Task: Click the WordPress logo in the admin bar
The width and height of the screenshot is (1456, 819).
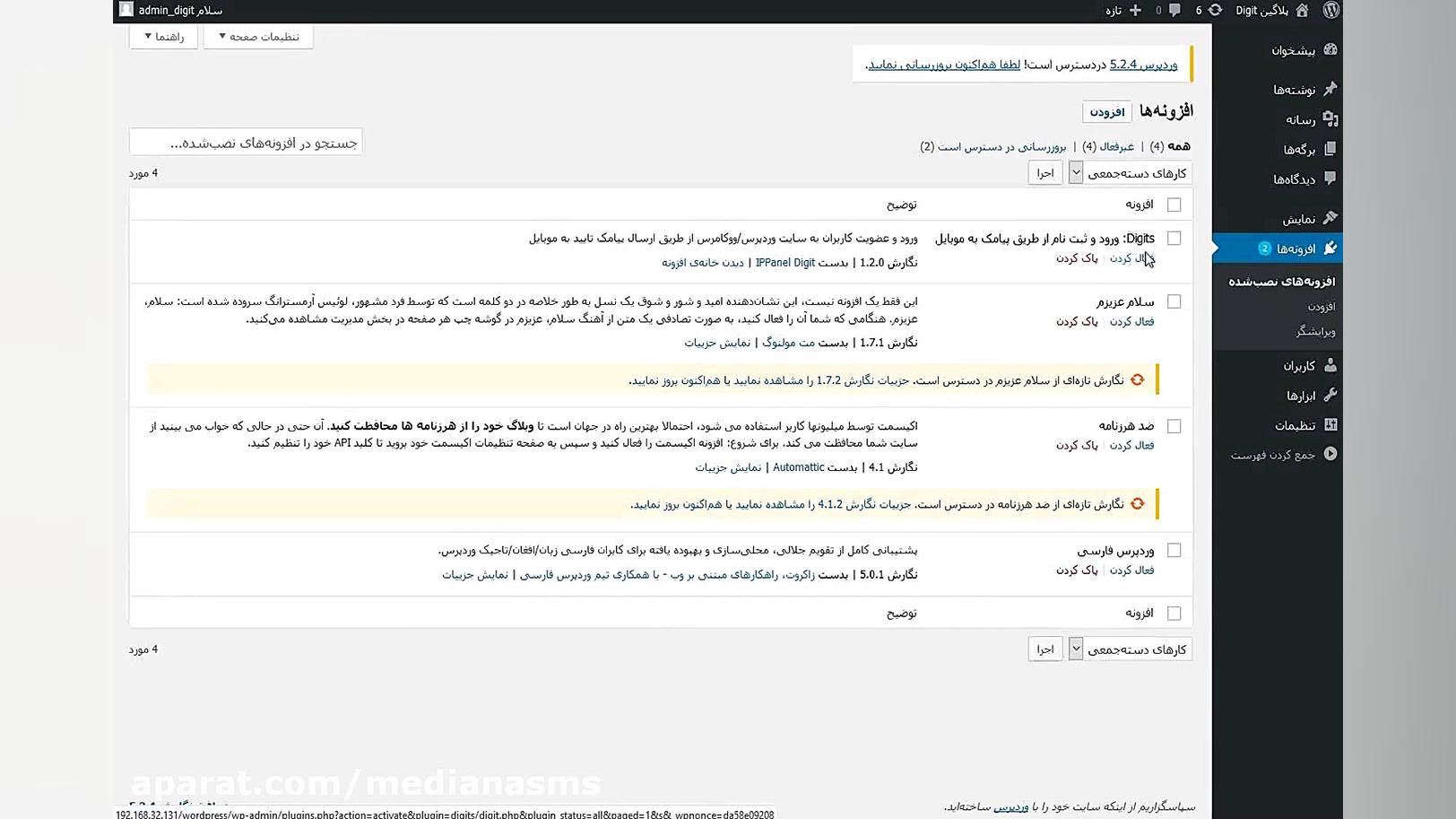Action: pyautogui.click(x=1331, y=11)
